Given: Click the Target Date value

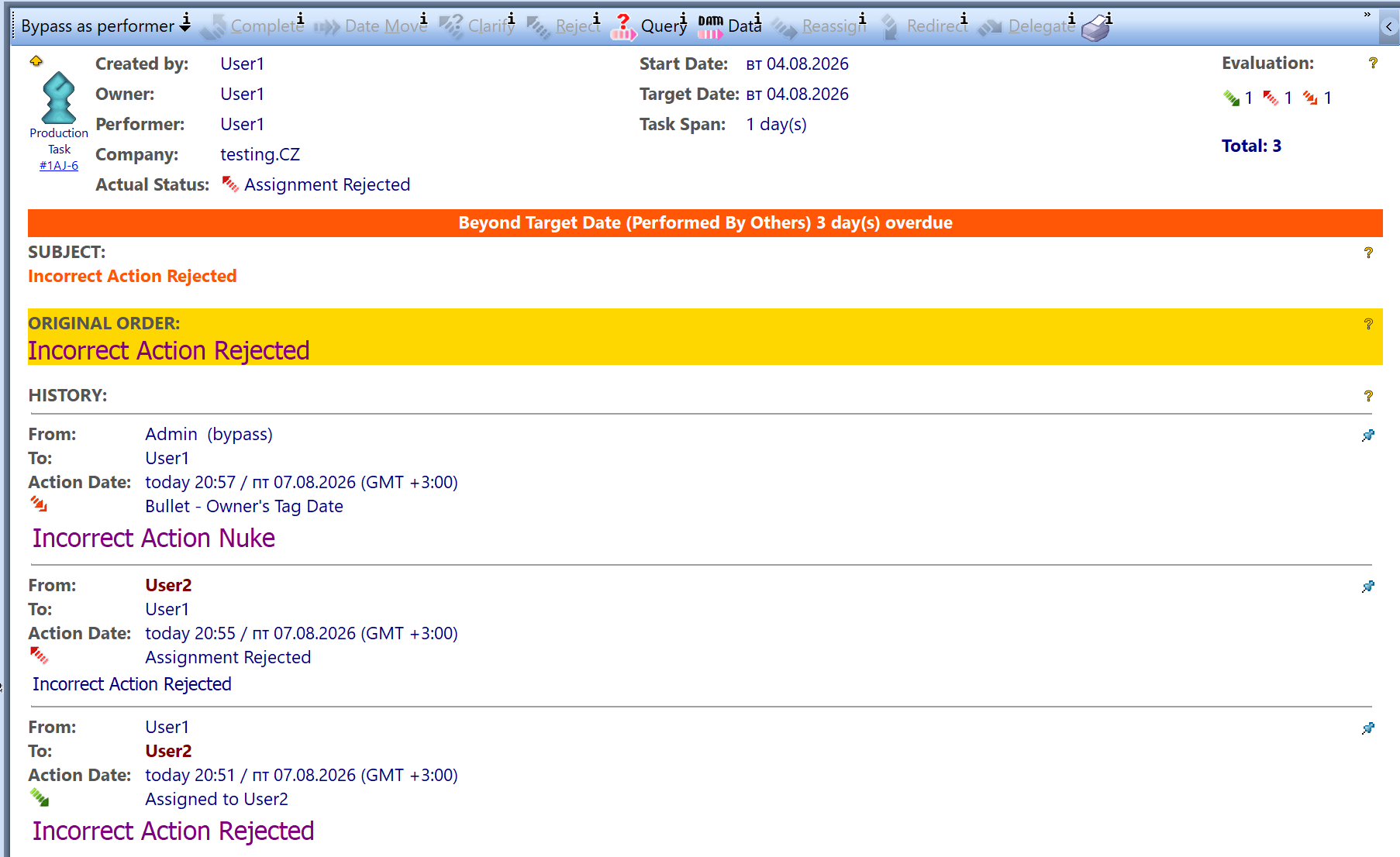Looking at the screenshot, I should point(797,94).
